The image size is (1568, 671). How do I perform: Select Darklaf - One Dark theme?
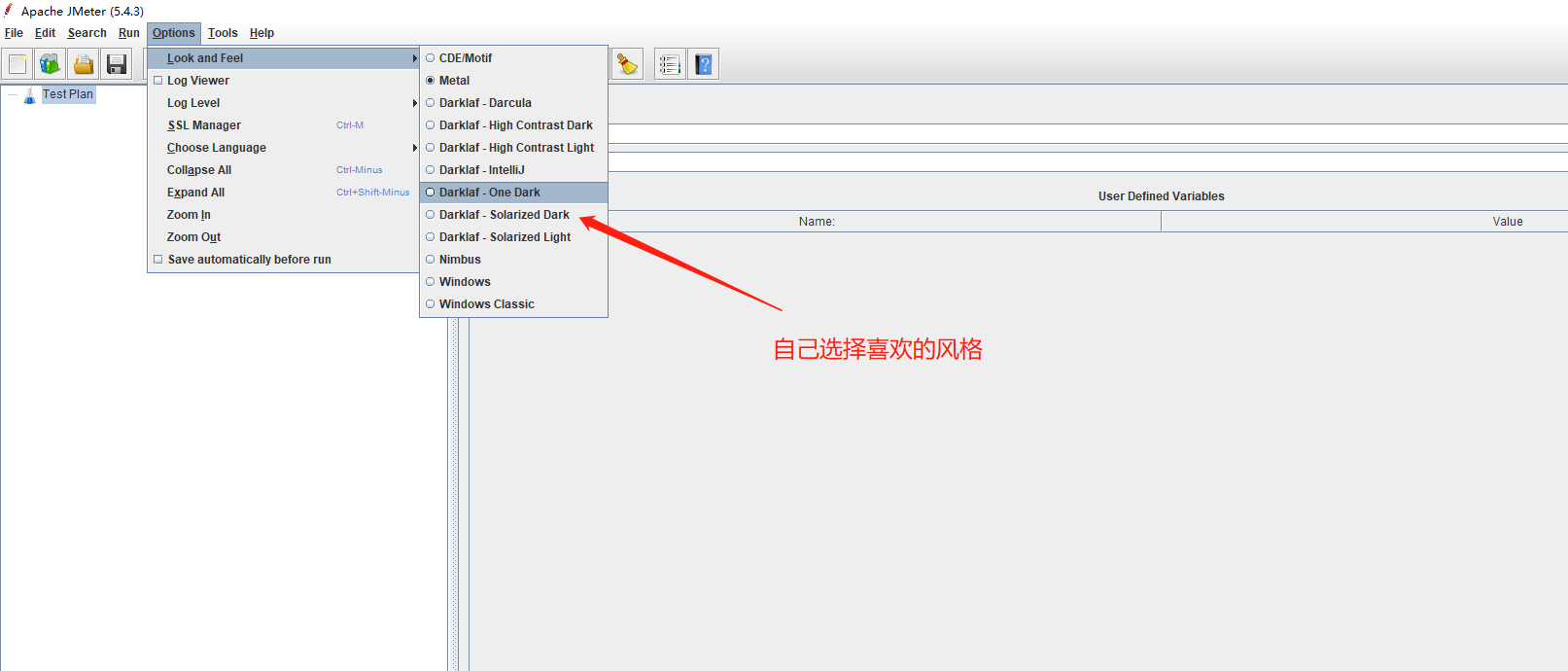coord(513,193)
